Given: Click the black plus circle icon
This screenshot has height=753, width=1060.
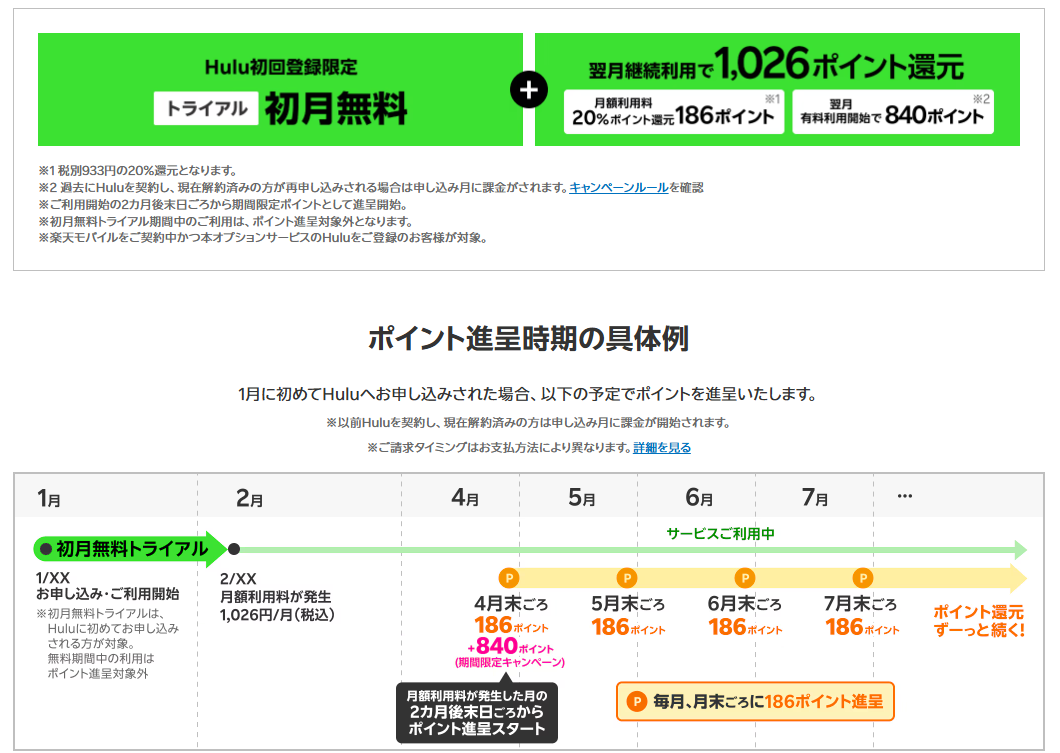Looking at the screenshot, I should point(529,90).
